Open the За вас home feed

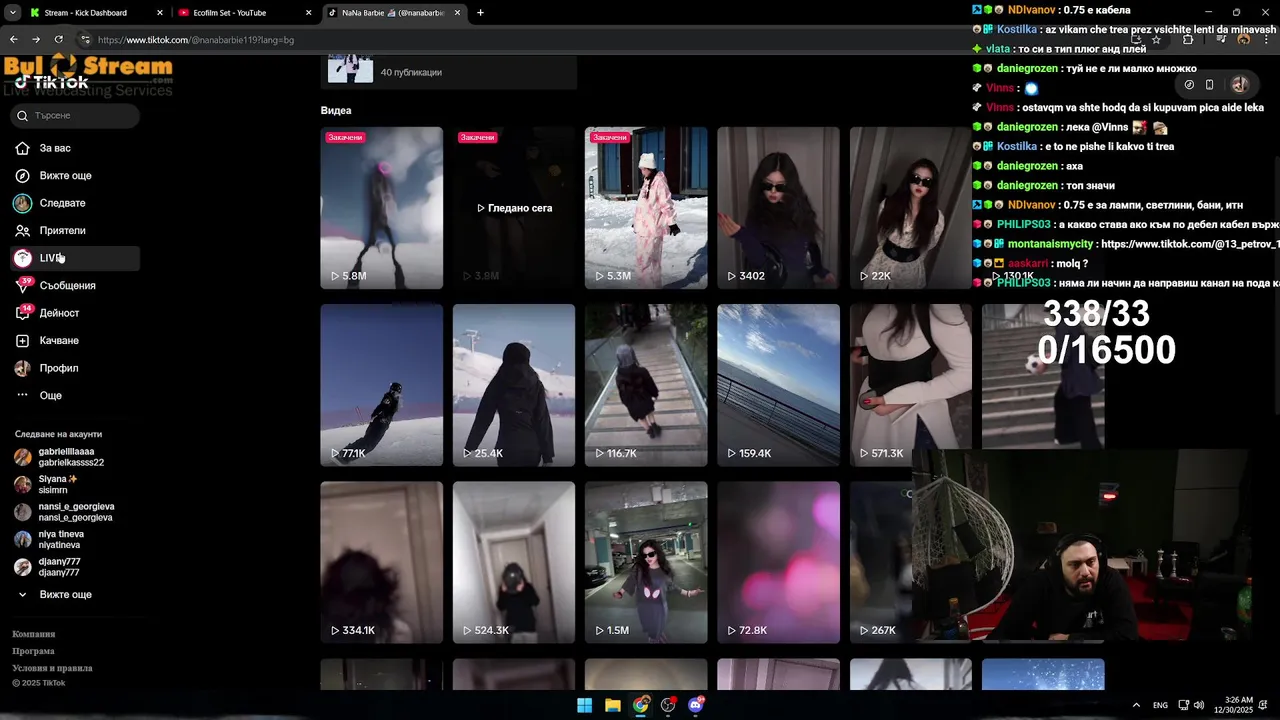[x=75, y=148]
